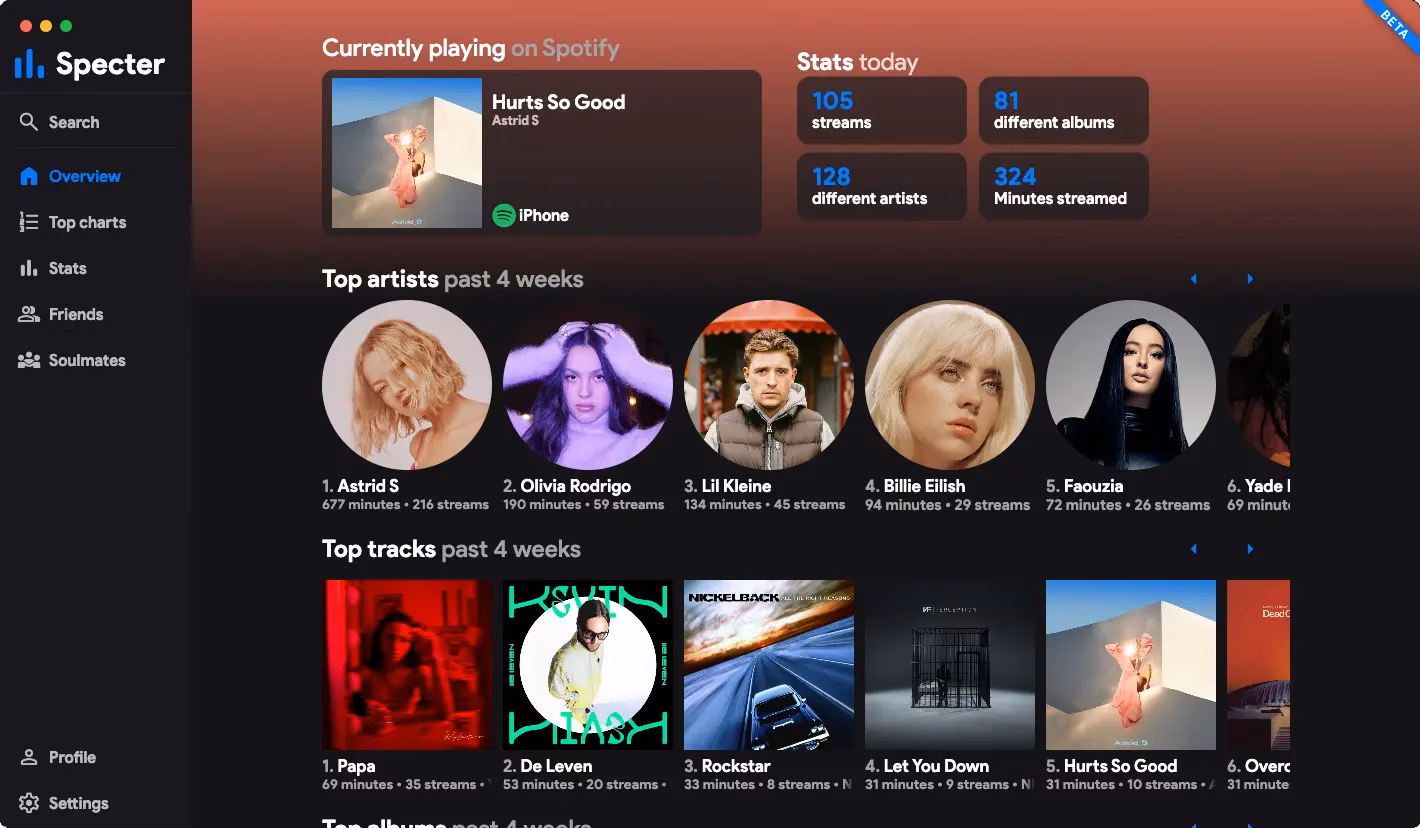1420x828 pixels.
Task: Show the previous page of Top artists
Action: [x=1194, y=279]
